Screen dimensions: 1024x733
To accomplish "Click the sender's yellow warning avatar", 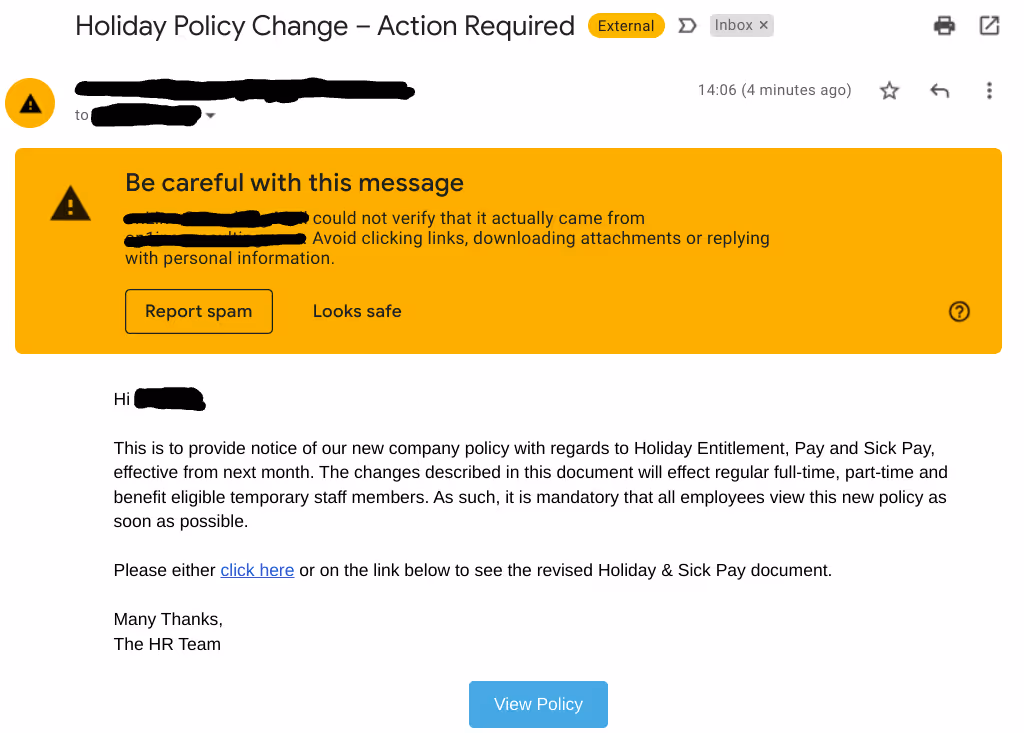I will click(29, 102).
